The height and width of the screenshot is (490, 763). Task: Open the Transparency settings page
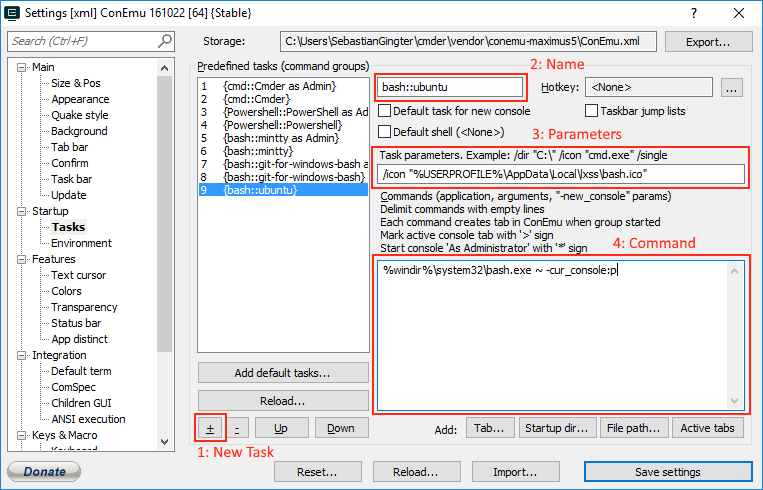(x=84, y=307)
